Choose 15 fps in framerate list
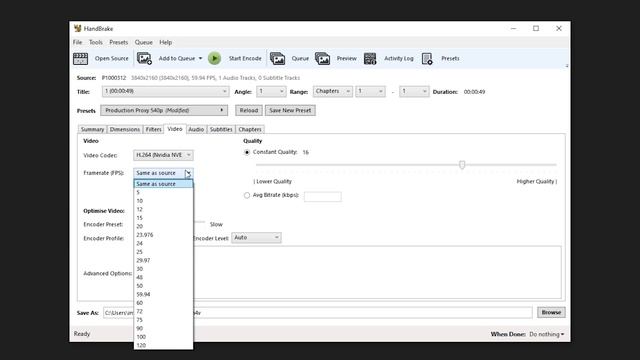Viewport: 640px width, 360px height. click(x=163, y=218)
